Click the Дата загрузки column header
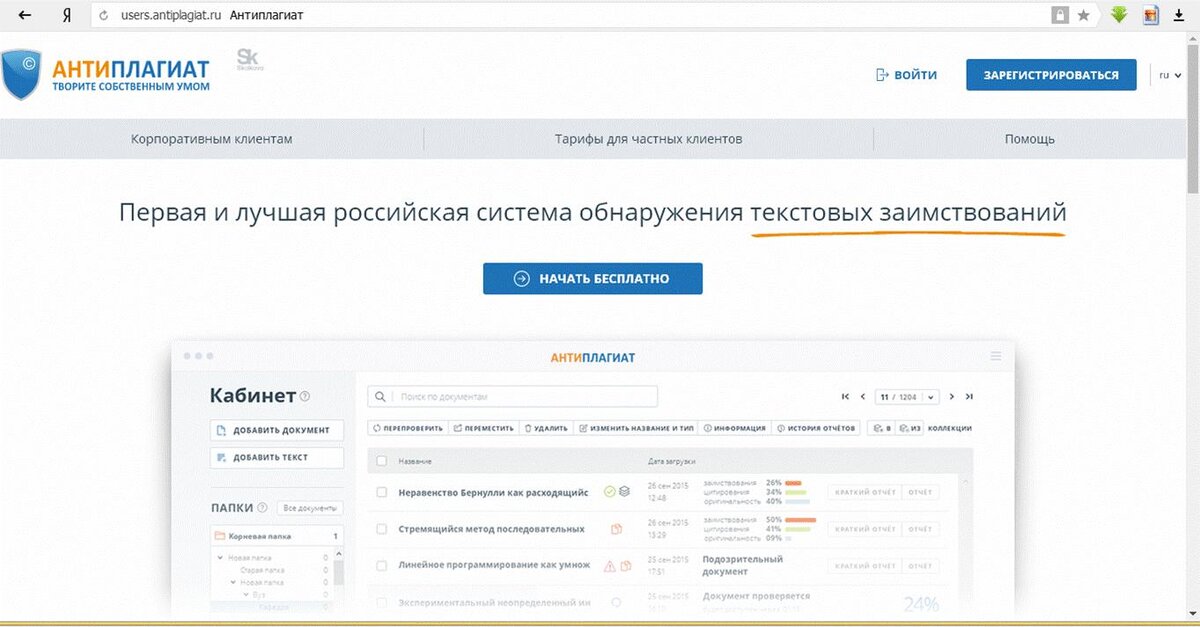 click(x=671, y=461)
